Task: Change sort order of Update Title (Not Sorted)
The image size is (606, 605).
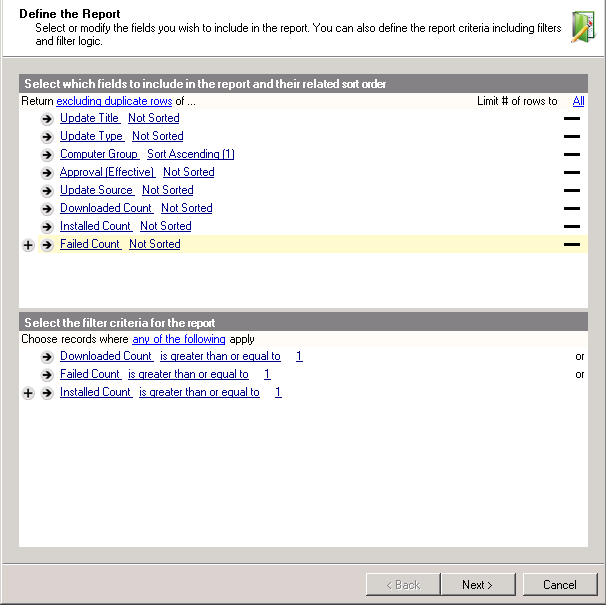Action: 154,118
